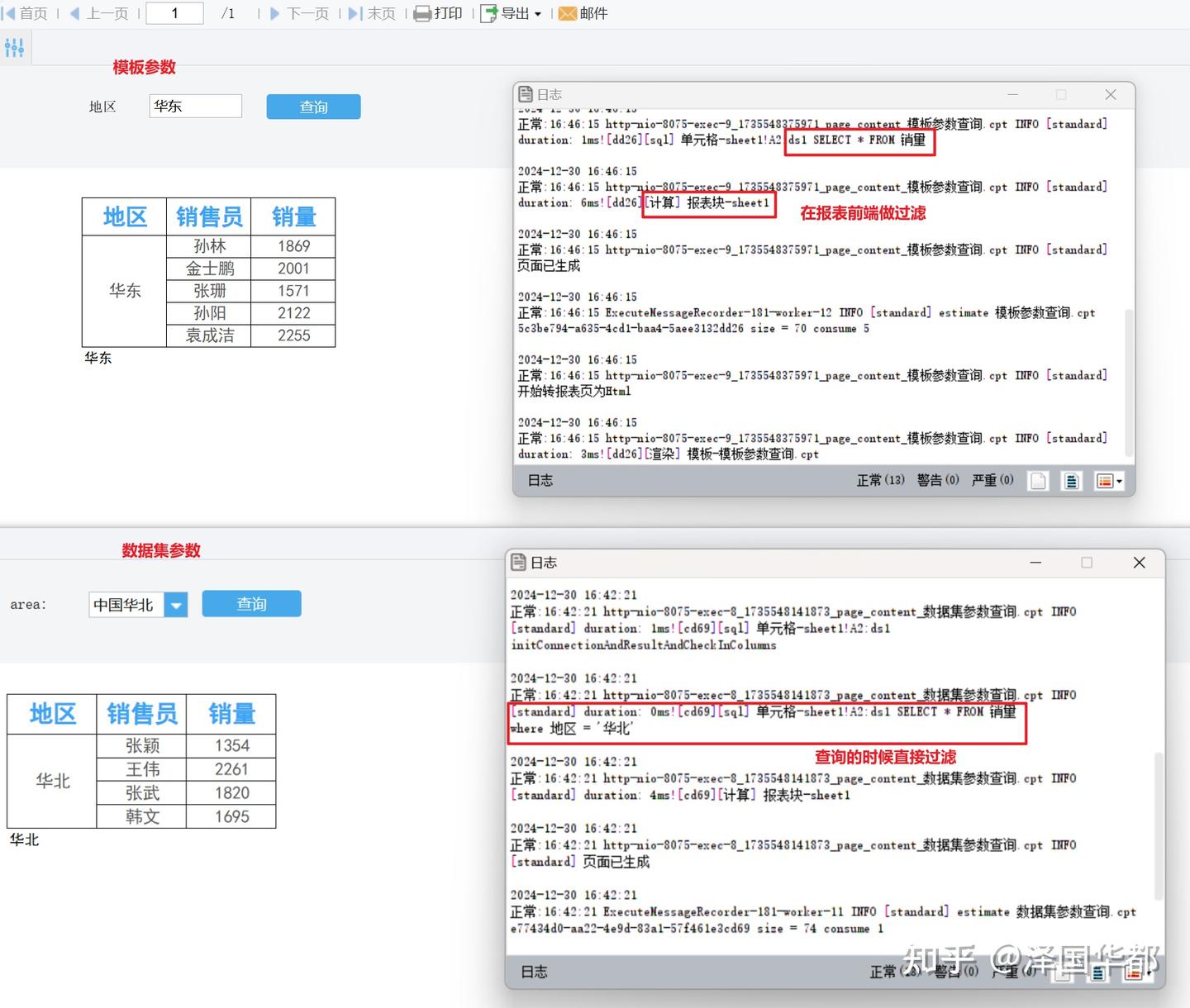Image resolution: width=1190 pixels, height=1008 pixels.
Task: Click the bottom 查询 query button
Action: (x=251, y=604)
